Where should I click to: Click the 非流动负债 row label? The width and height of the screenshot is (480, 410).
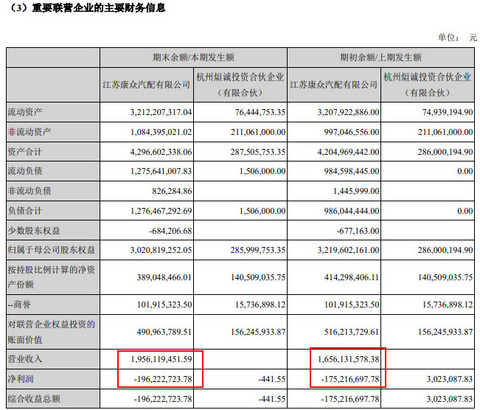click(29, 191)
